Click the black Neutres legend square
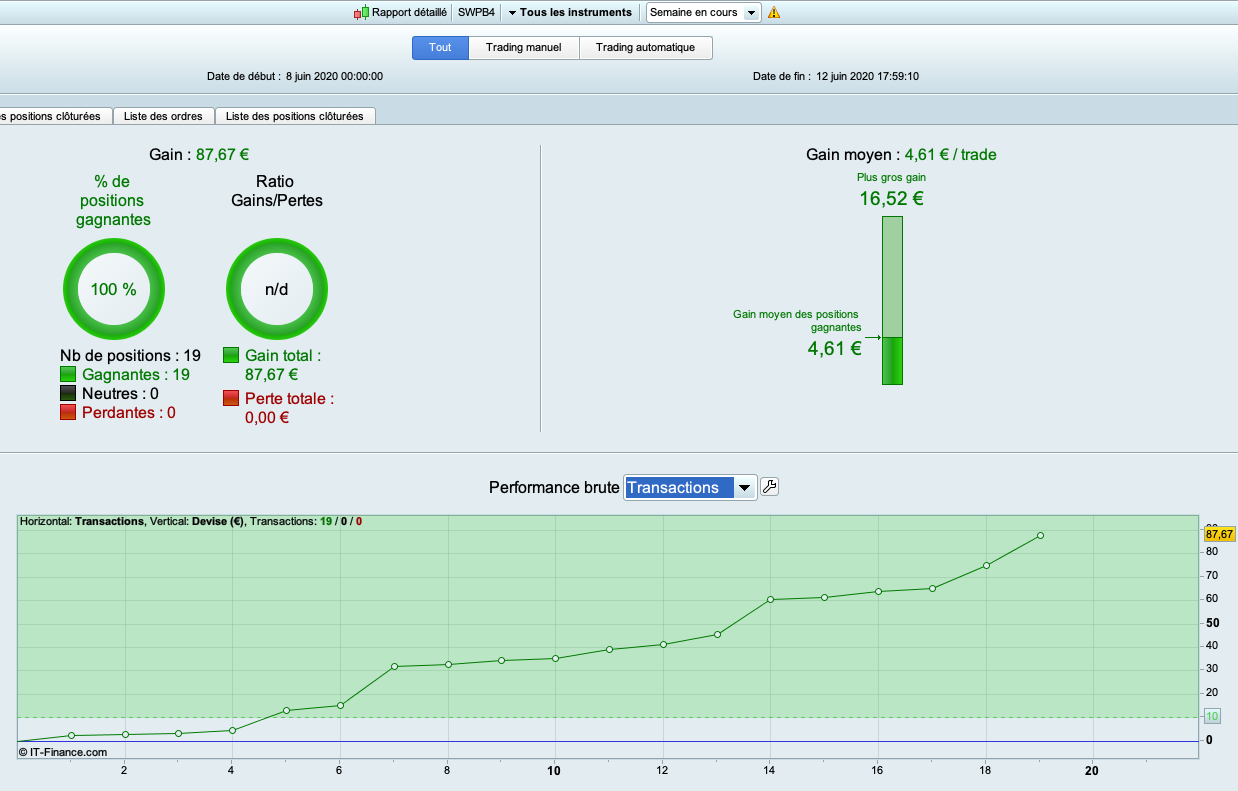1238x791 pixels. pyautogui.click(x=68, y=393)
